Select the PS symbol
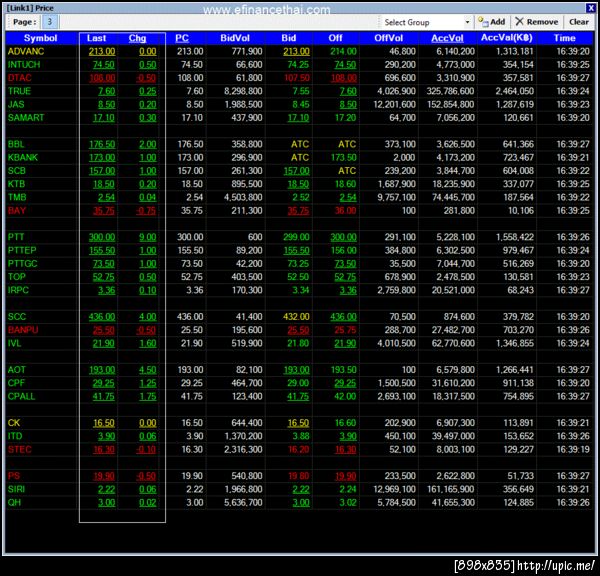Screen dimensions: 600x576 coord(14,476)
